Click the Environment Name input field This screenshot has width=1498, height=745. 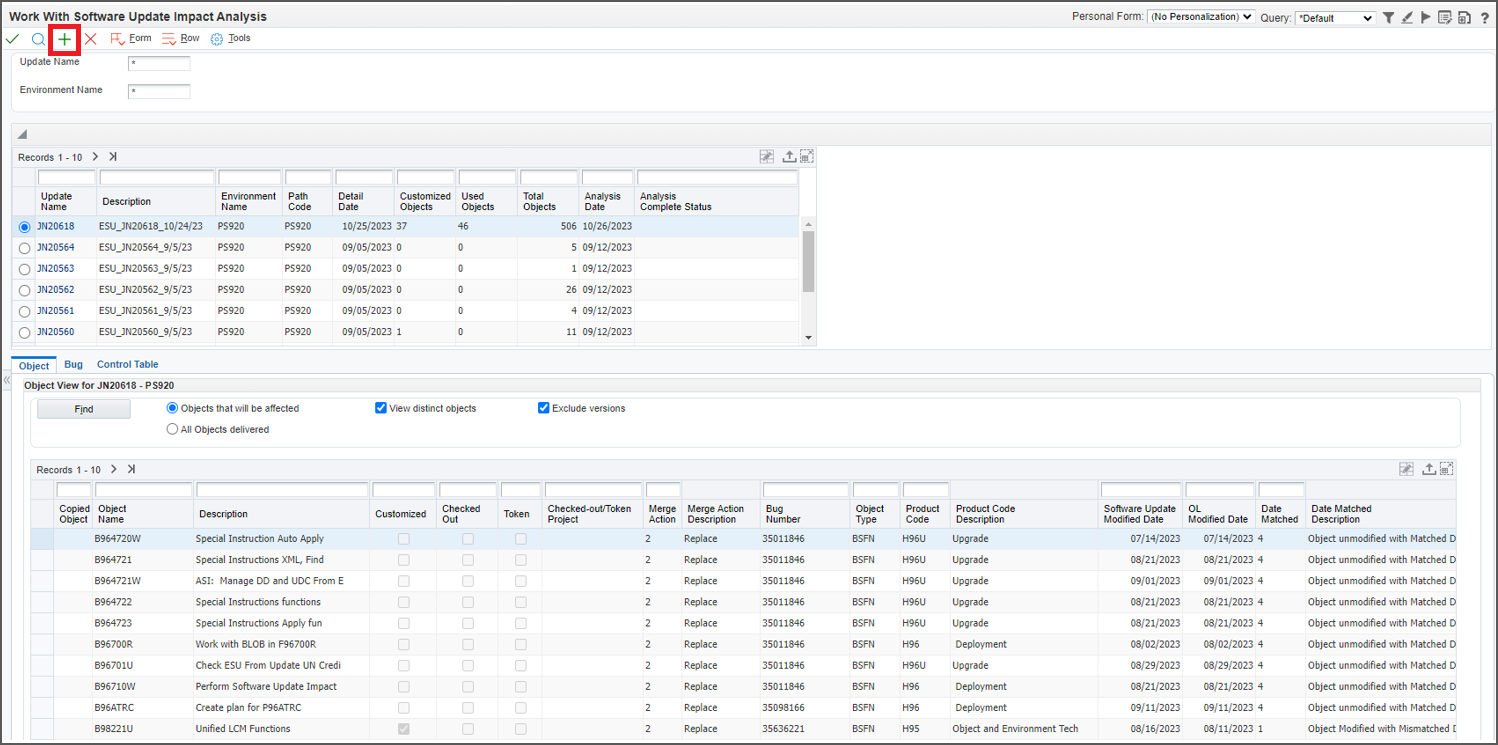pyautogui.click(x=159, y=91)
